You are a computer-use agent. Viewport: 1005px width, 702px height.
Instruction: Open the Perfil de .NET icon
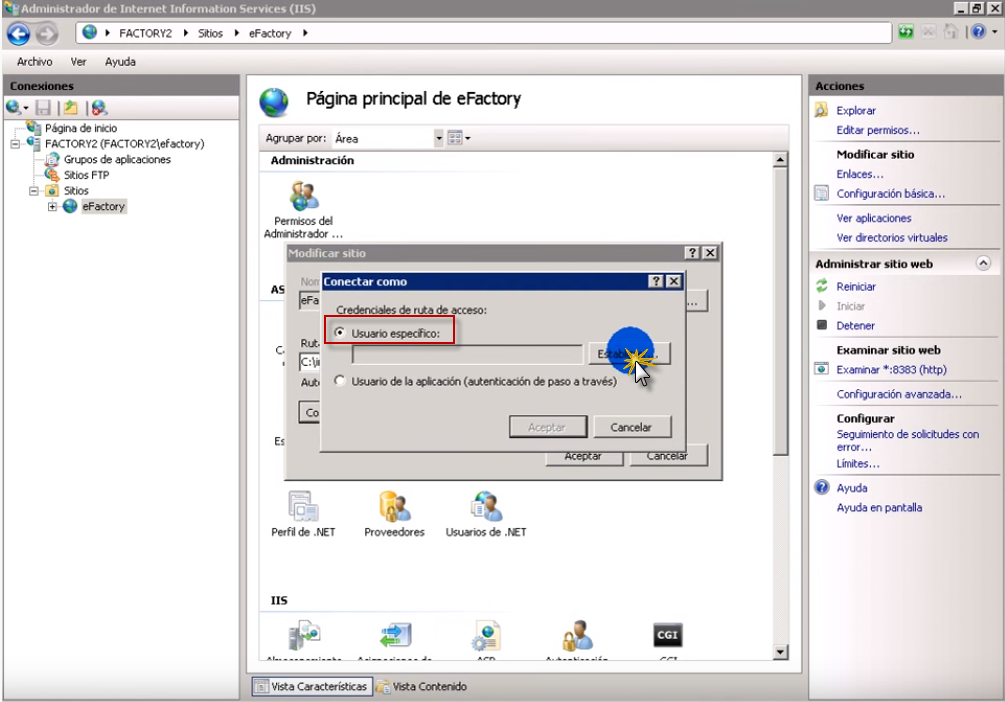(x=302, y=508)
